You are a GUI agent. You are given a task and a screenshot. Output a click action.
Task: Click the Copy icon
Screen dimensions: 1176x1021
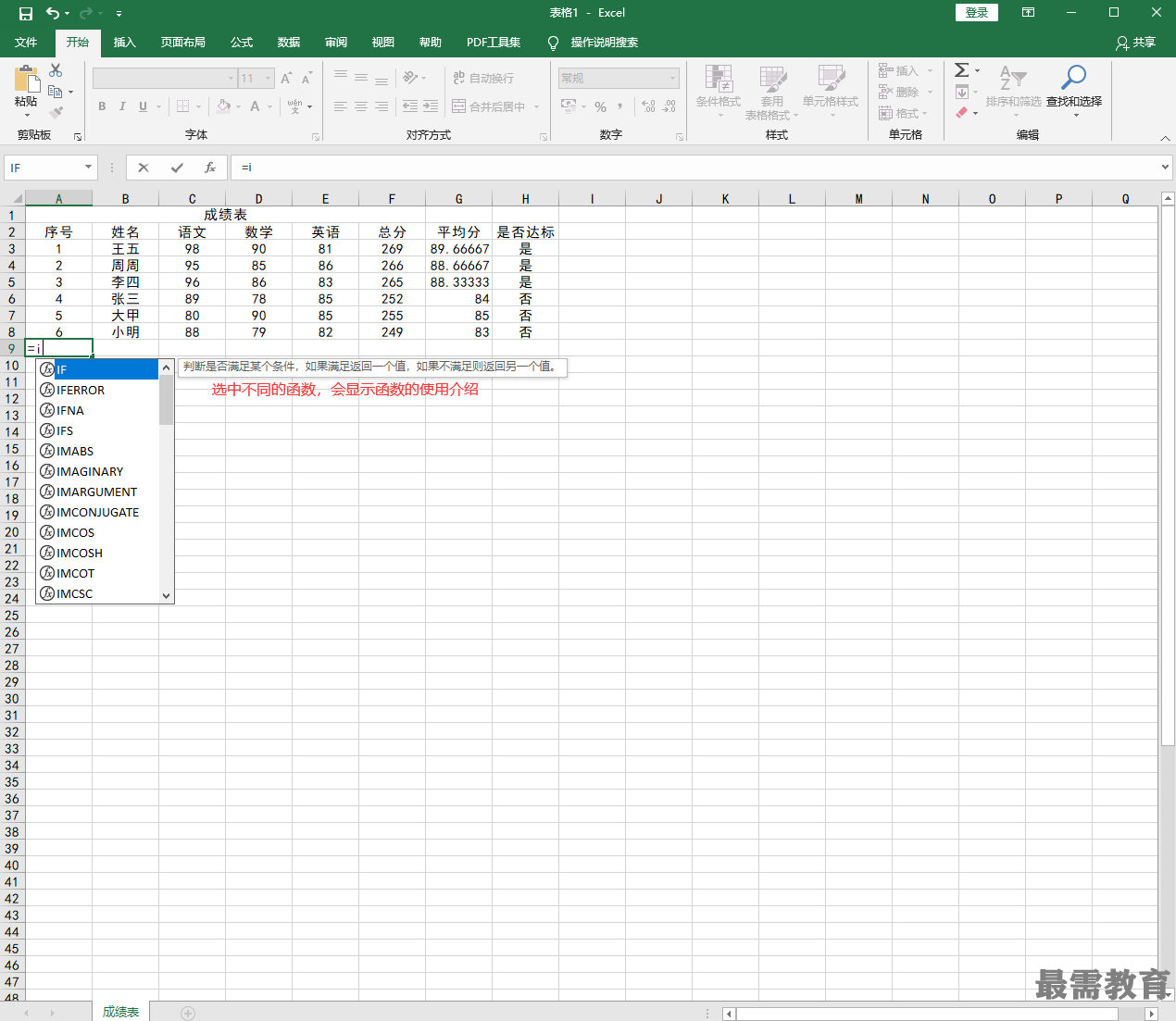click(x=56, y=92)
